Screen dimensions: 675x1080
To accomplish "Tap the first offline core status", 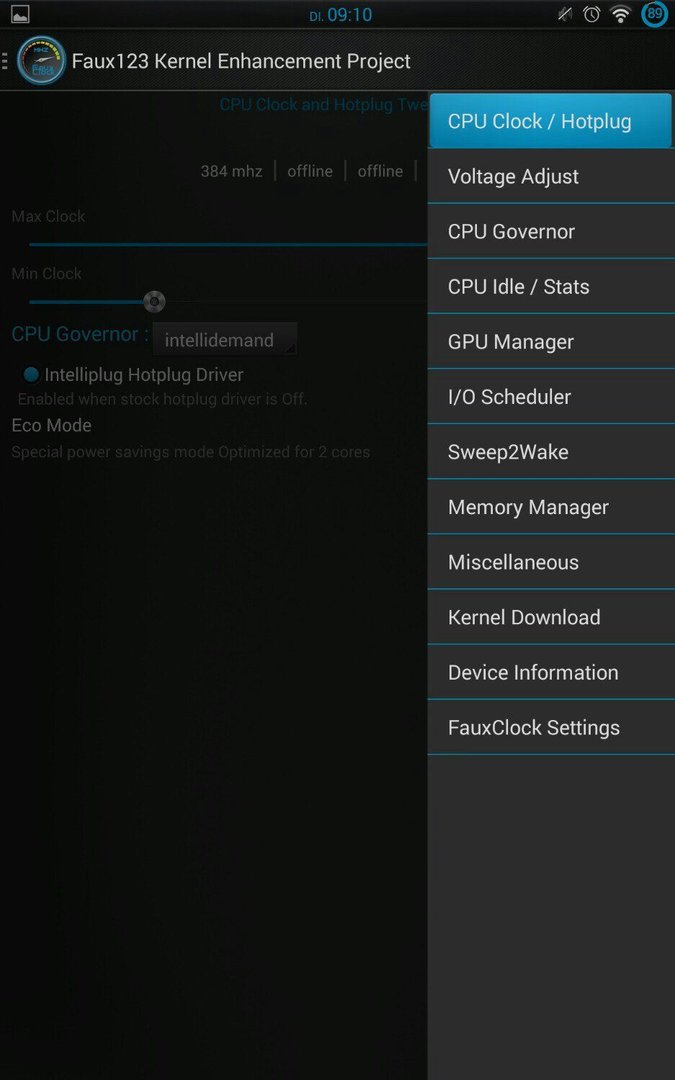I will tap(310, 171).
